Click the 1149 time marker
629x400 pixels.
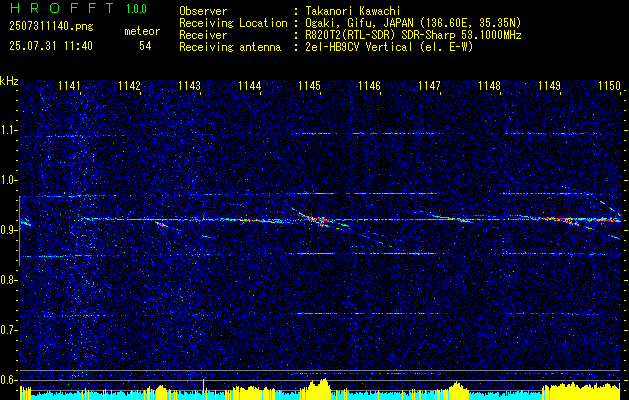click(x=550, y=86)
